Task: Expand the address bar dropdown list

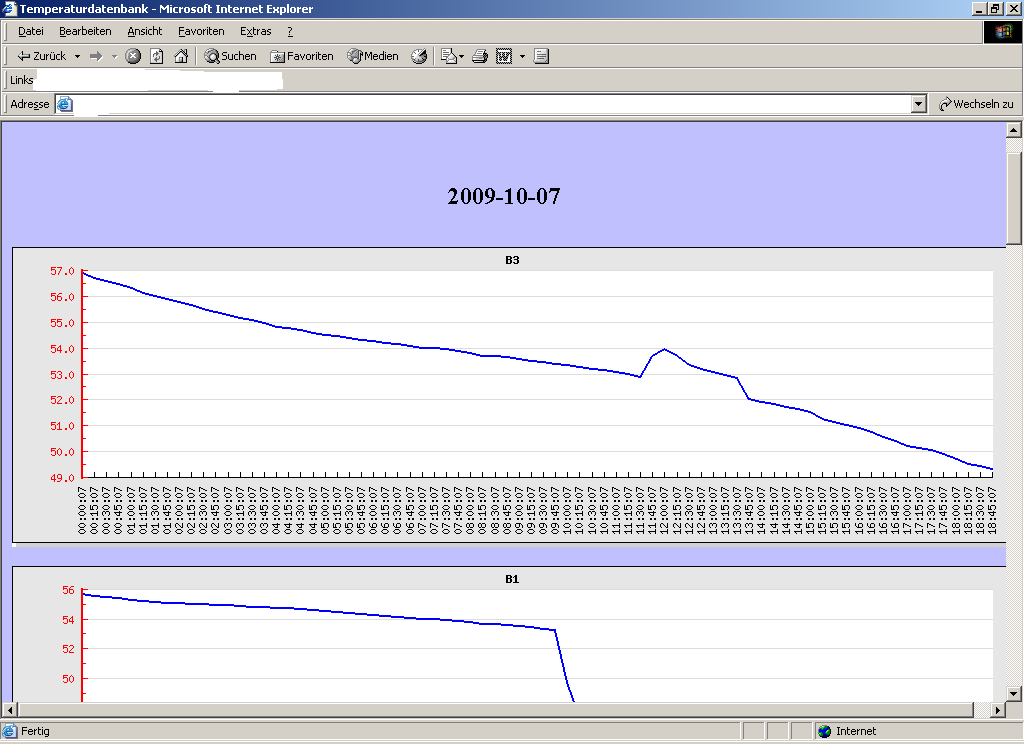Action: (x=919, y=104)
